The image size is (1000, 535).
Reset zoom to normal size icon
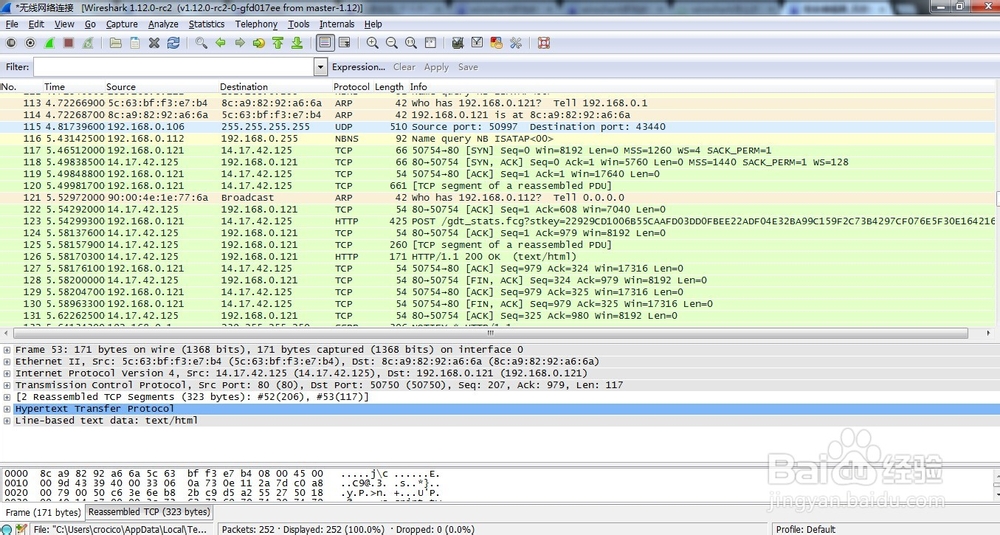click(411, 43)
